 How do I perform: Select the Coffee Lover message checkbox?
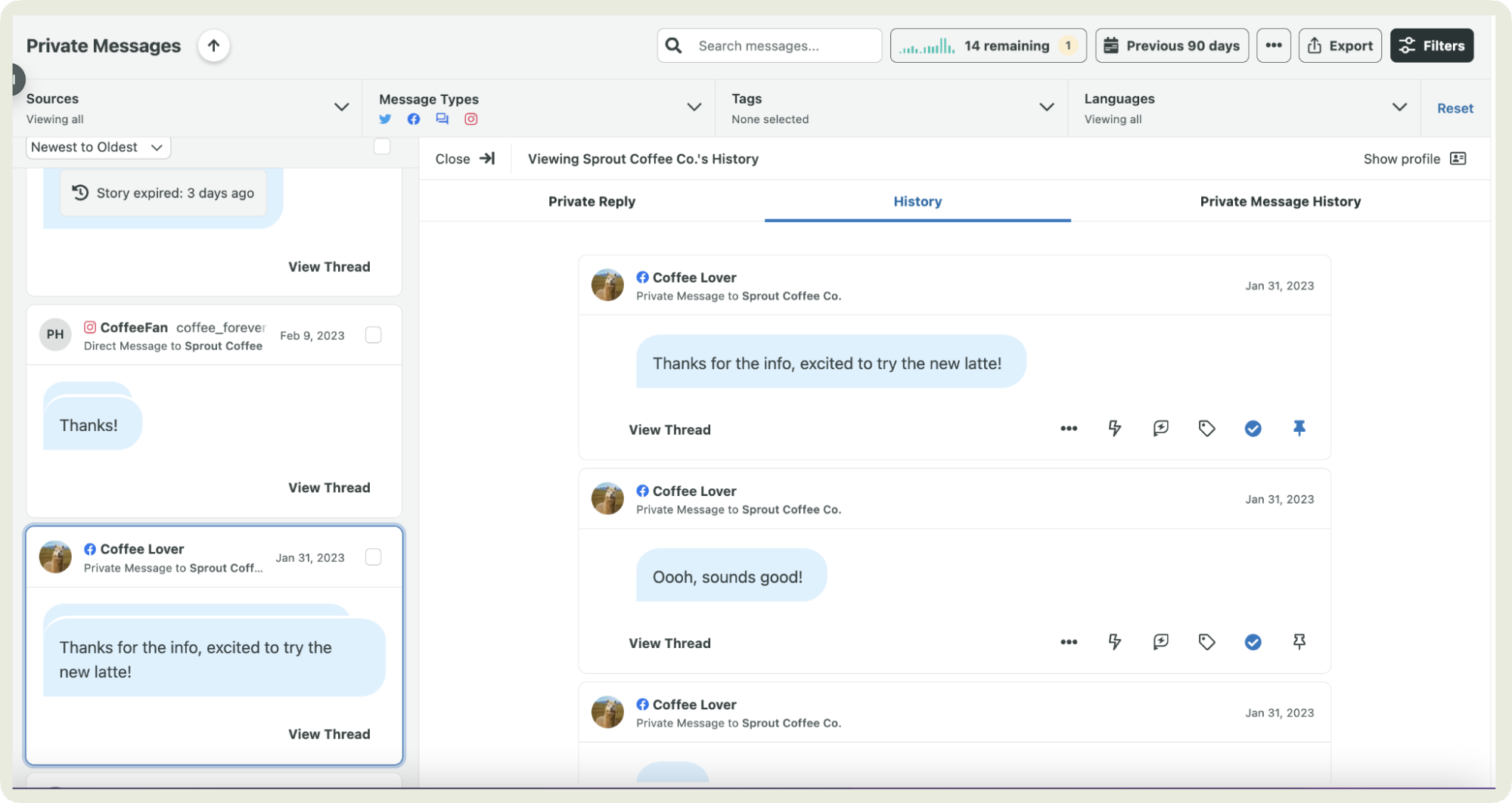pos(374,557)
